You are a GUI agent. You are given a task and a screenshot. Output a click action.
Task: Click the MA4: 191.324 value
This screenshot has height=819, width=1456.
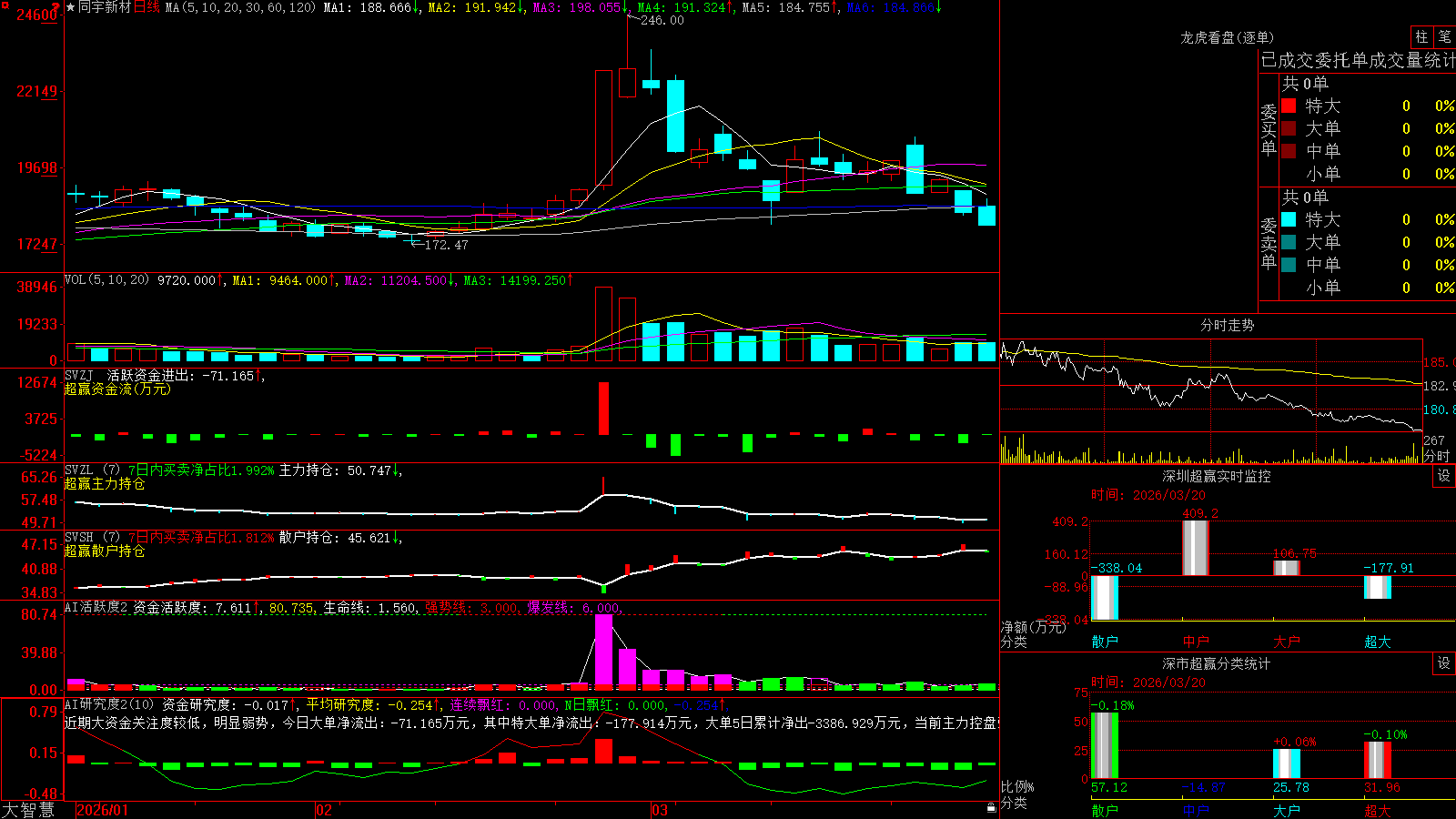point(682,7)
